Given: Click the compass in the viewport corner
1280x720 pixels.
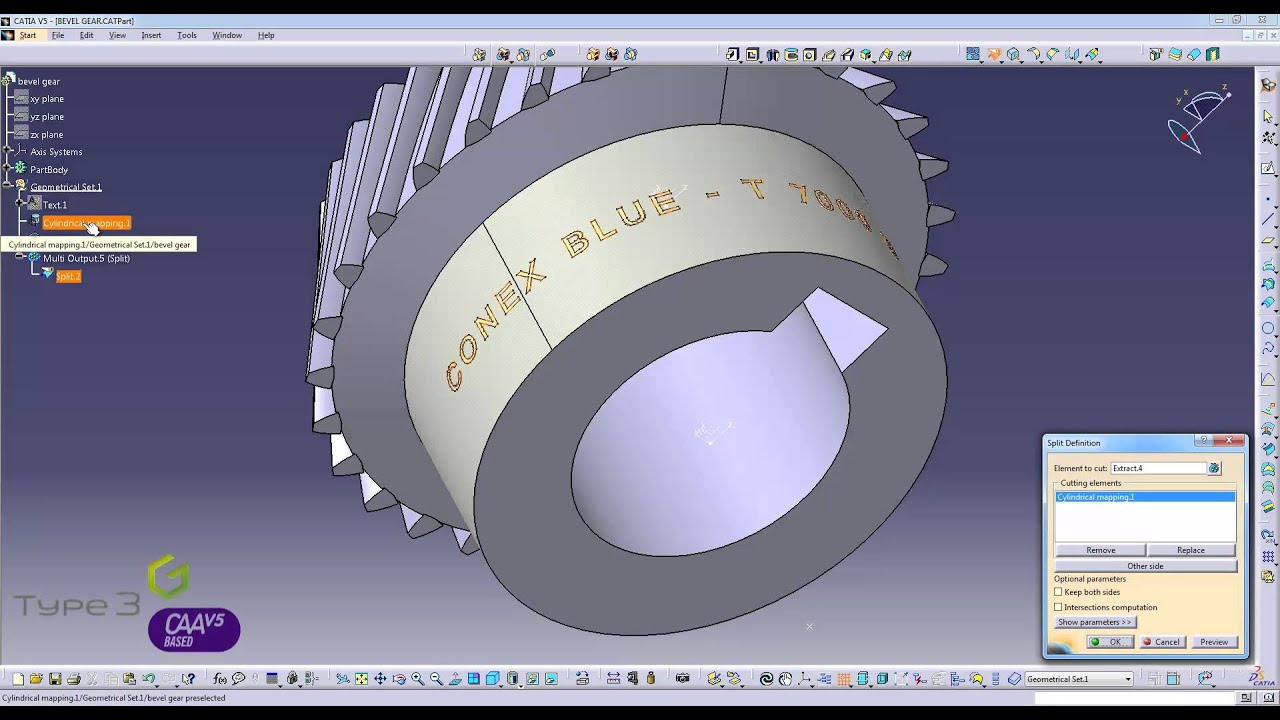Looking at the screenshot, I should coord(1200,120).
